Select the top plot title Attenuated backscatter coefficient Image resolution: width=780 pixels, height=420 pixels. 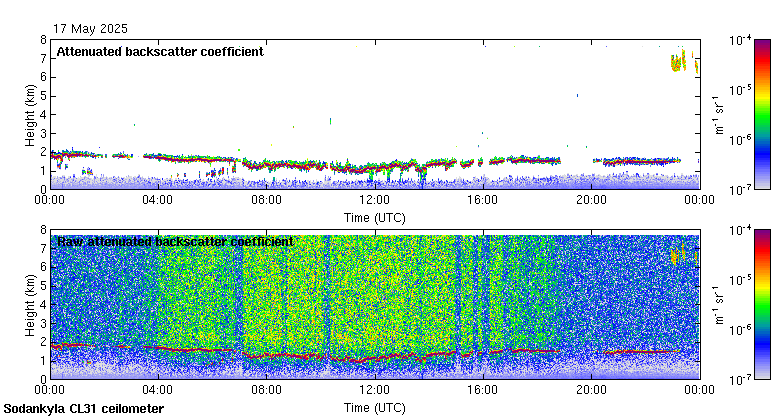point(160,52)
